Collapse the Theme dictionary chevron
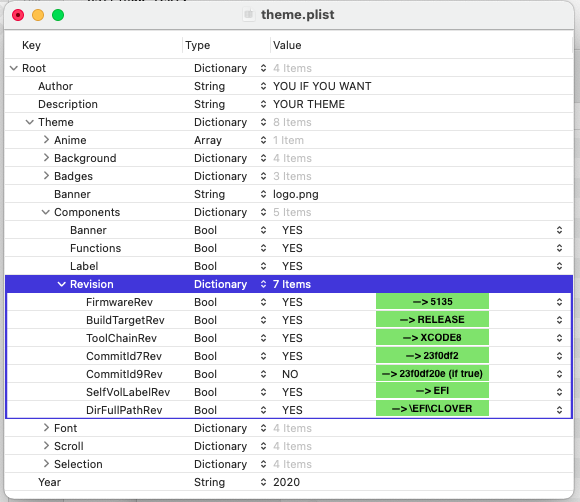This screenshot has width=580, height=502. [30, 122]
